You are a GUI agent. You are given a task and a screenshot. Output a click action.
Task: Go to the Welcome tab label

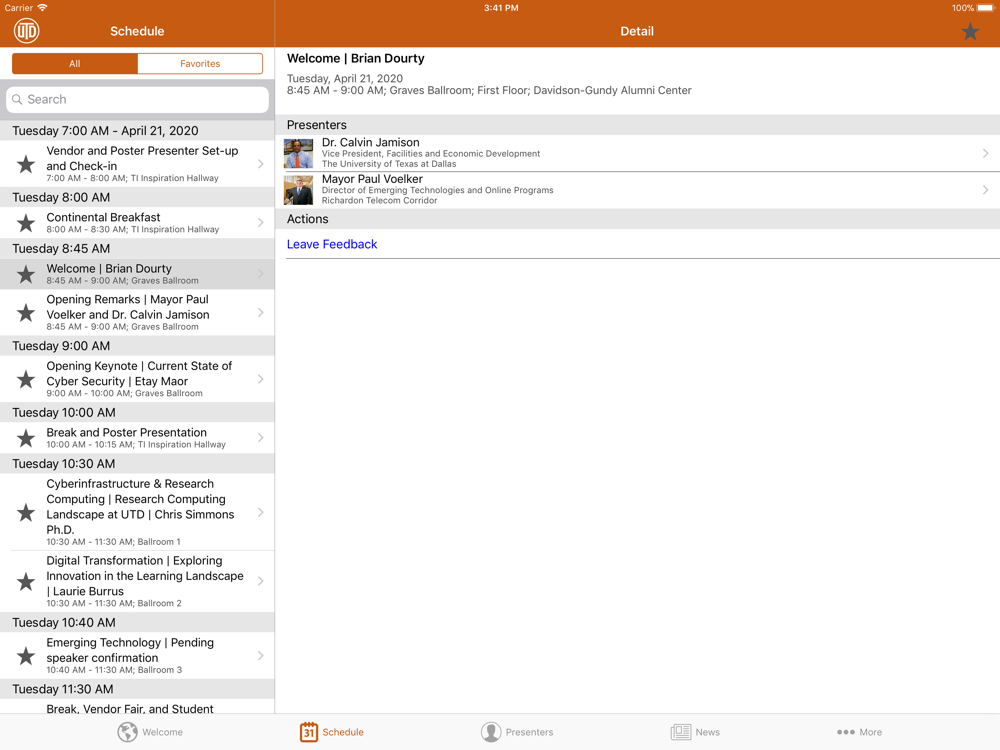click(x=163, y=732)
